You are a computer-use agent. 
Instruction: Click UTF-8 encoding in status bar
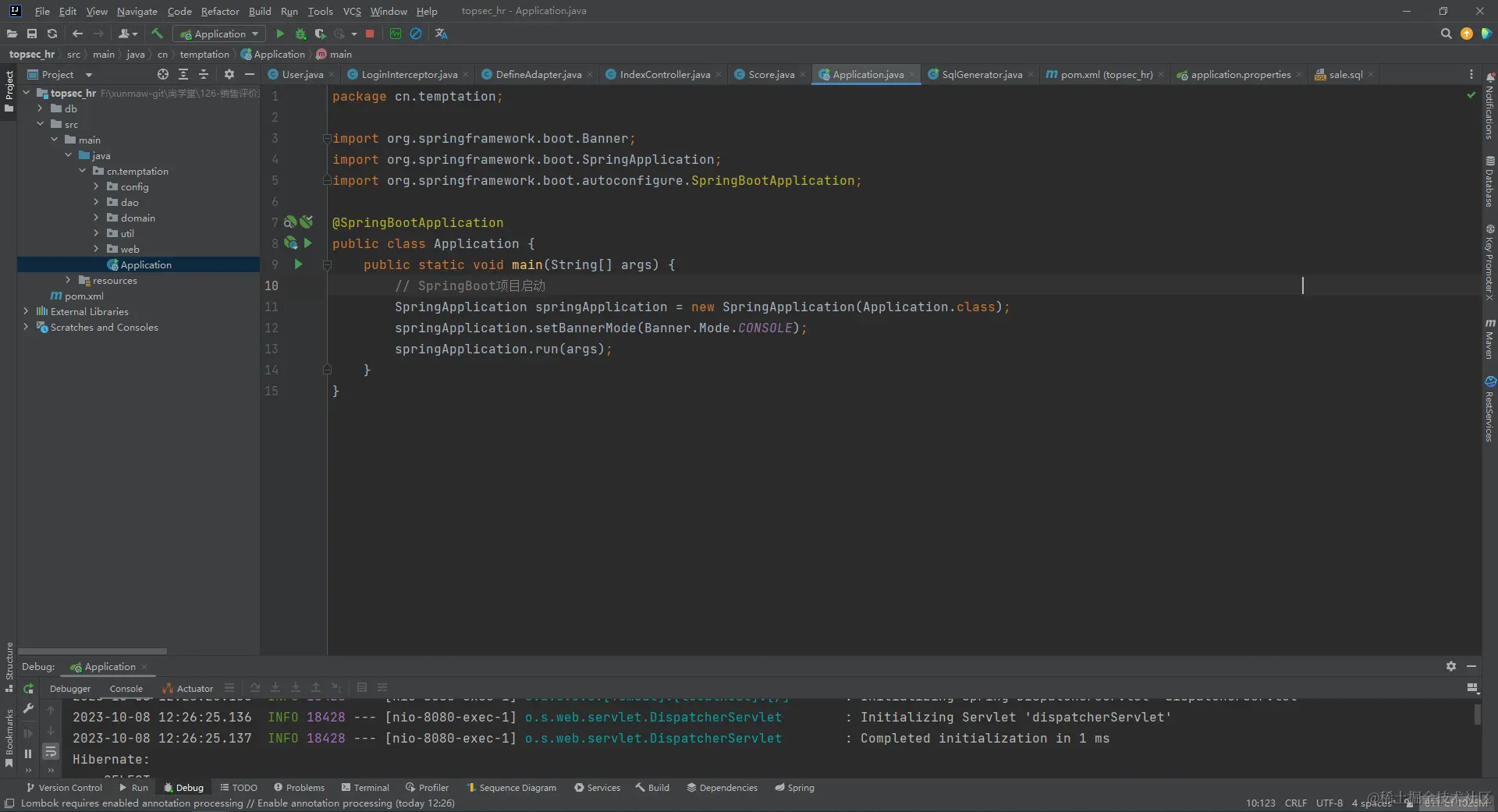coord(1329,803)
